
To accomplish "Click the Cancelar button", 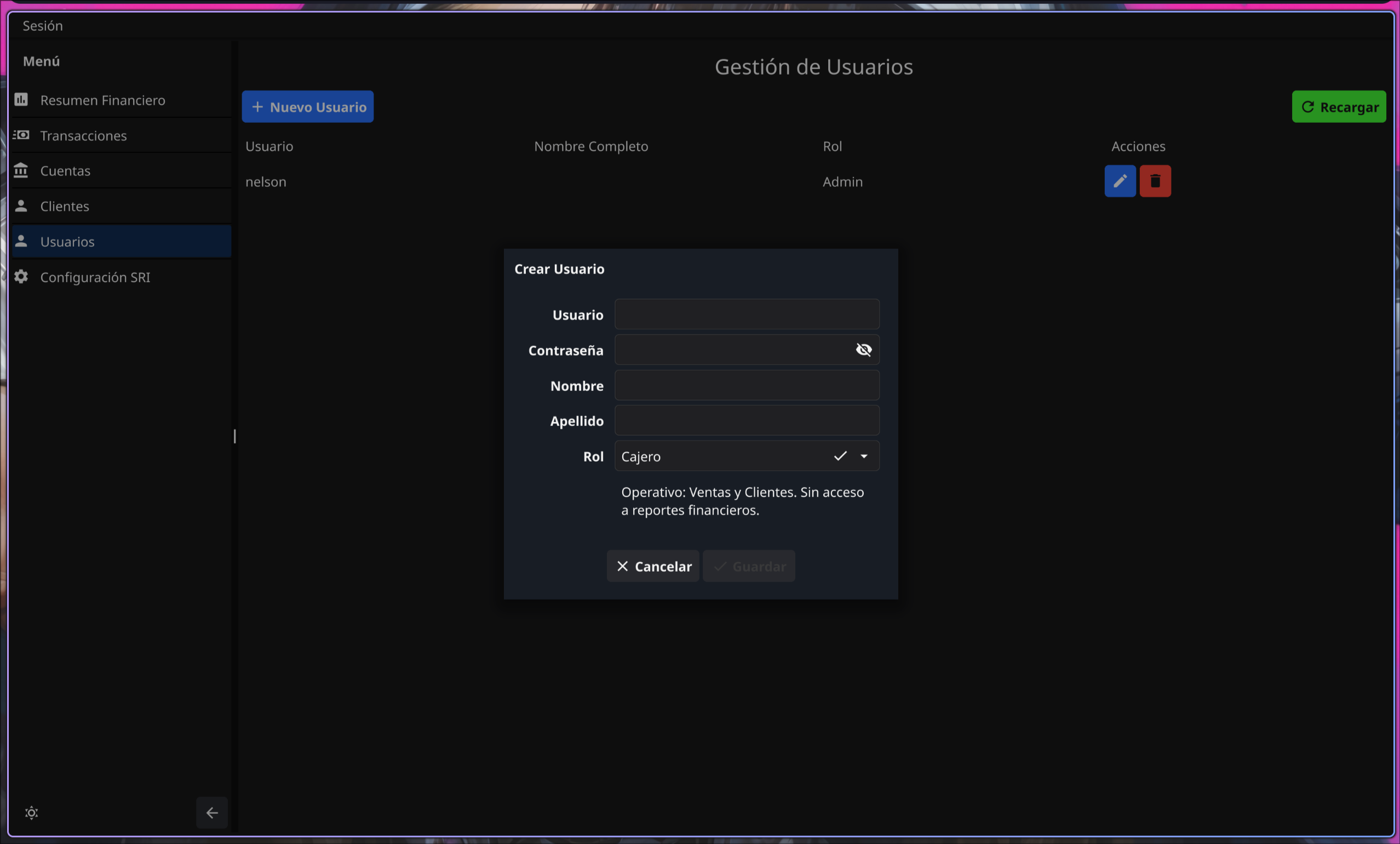I will (x=653, y=566).
